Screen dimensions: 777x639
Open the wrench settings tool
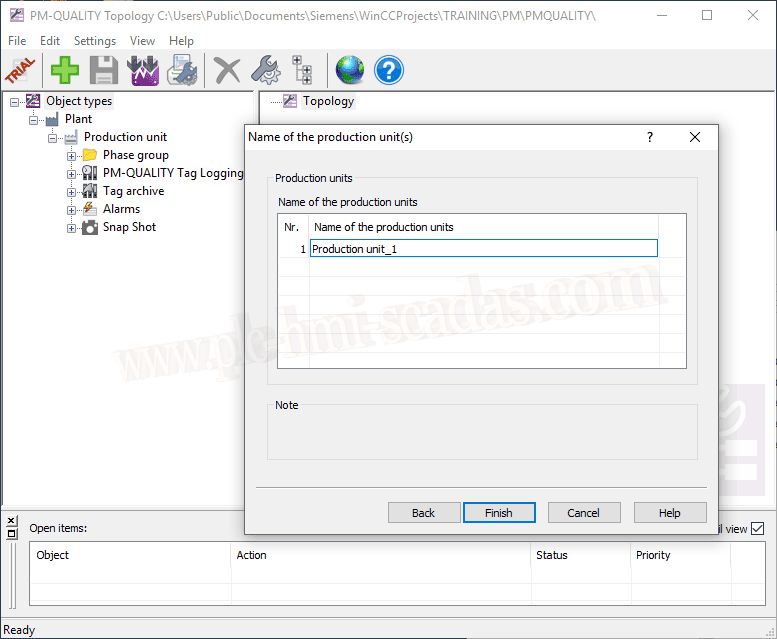pyautogui.click(x=265, y=70)
